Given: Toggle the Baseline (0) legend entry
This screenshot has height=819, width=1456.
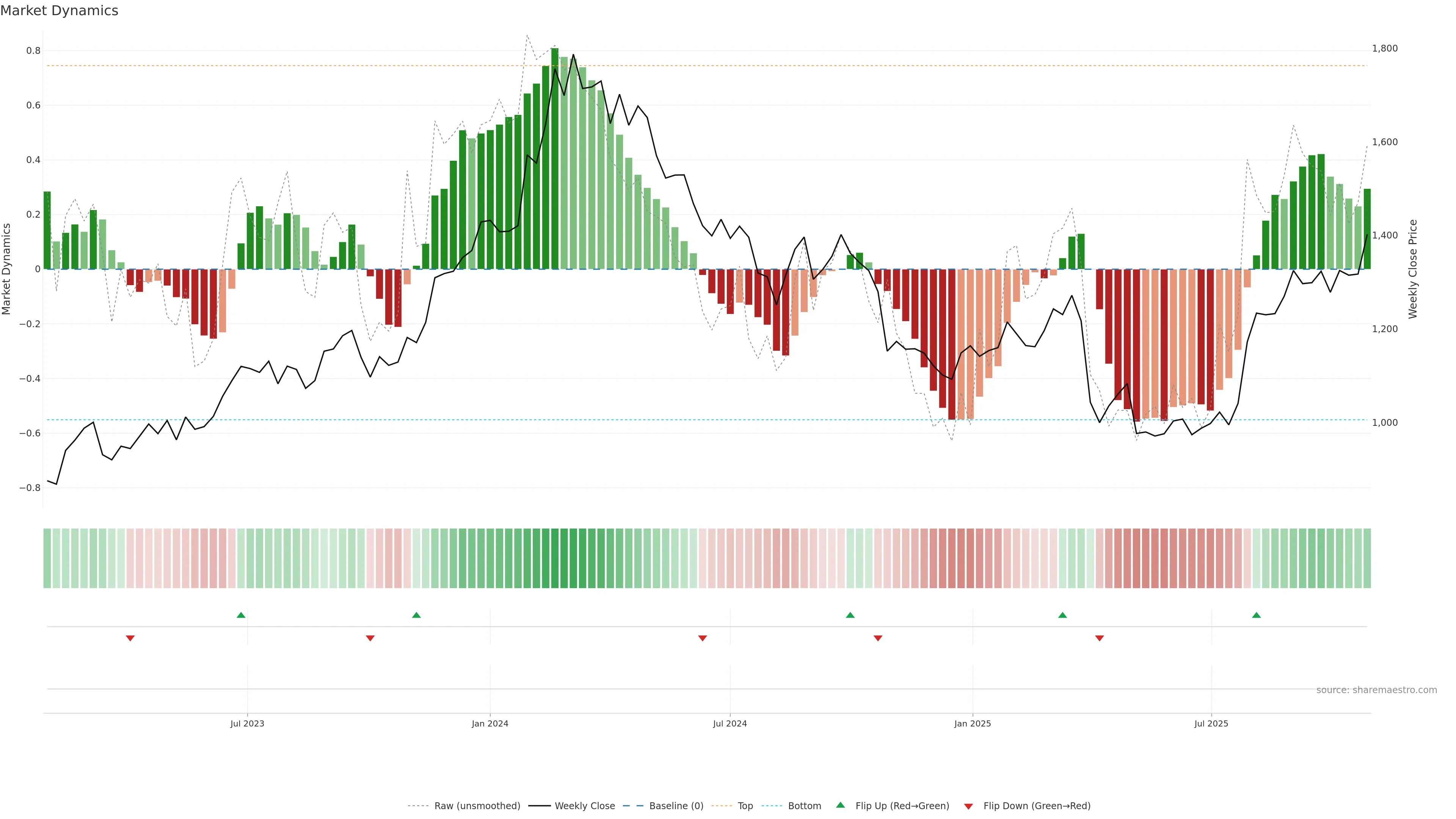Looking at the screenshot, I should coord(676,806).
